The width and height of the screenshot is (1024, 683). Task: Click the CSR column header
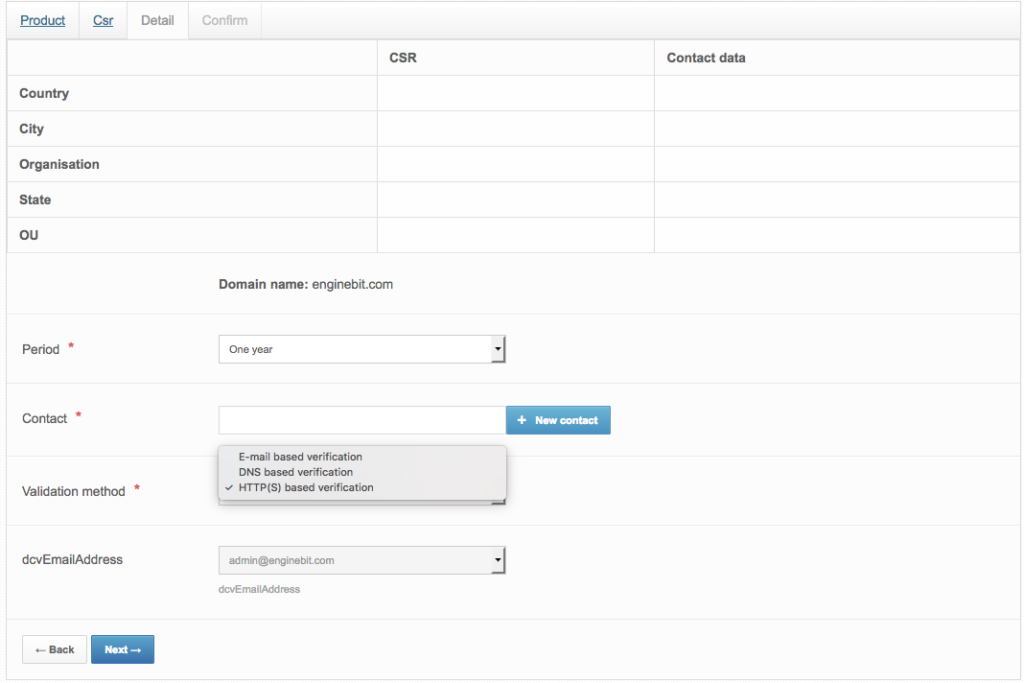click(x=403, y=57)
